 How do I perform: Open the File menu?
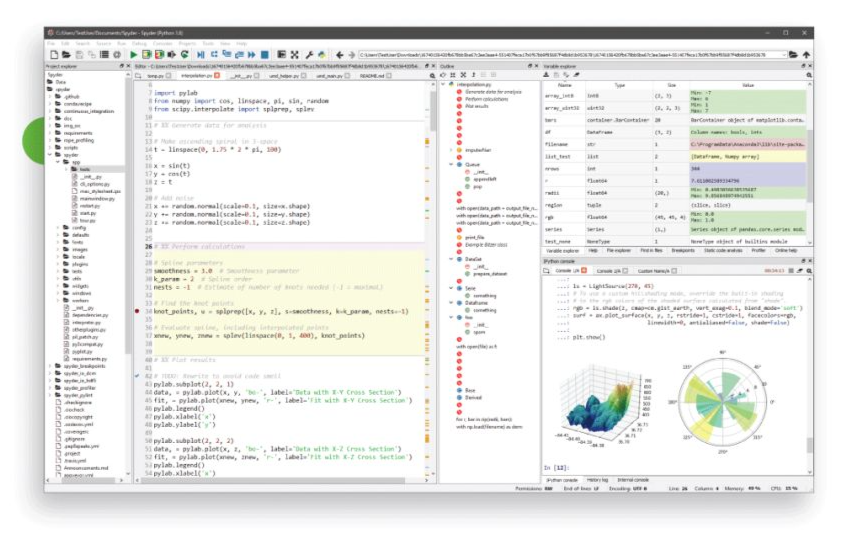(x=51, y=44)
